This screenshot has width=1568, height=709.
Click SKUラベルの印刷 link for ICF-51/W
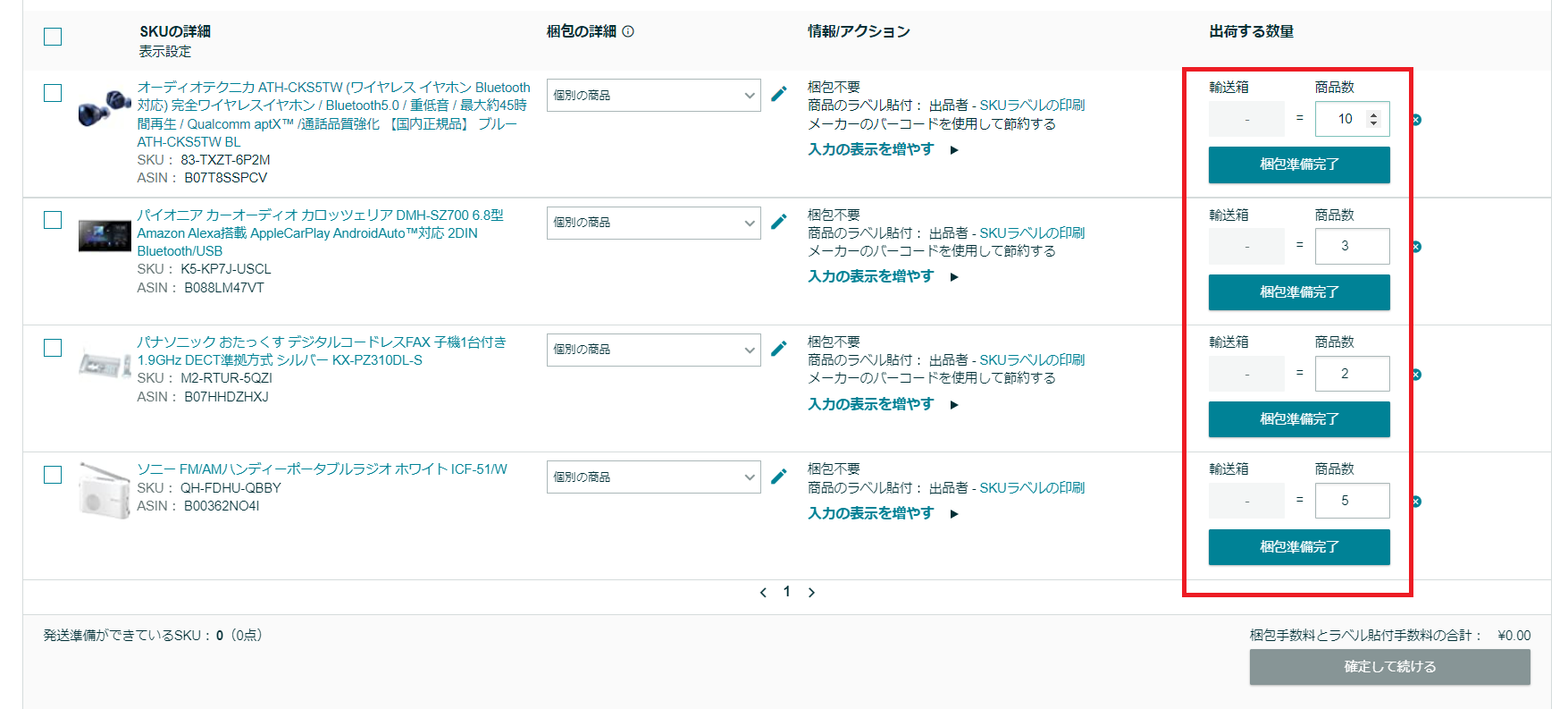[x=1032, y=488]
